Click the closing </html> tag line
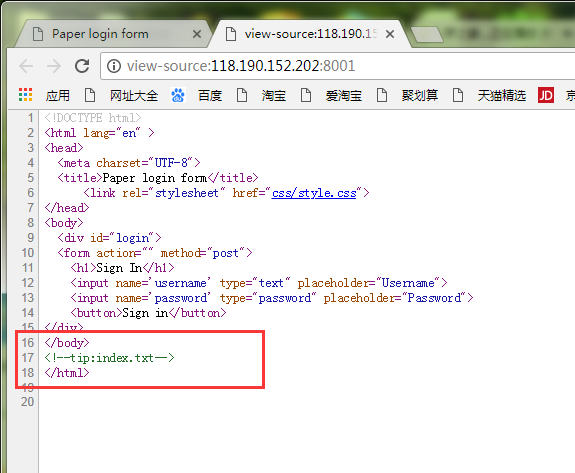Screen dimensions: 575x473 pos(67,373)
